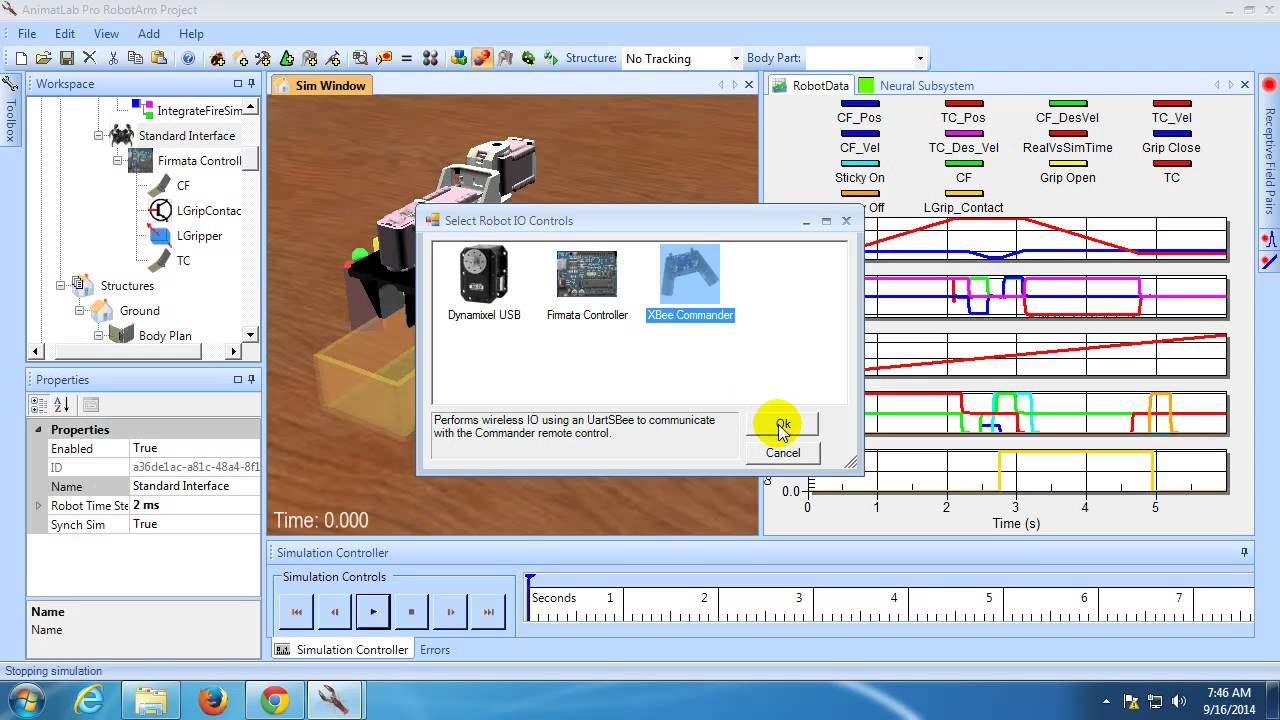The height and width of the screenshot is (720, 1280).
Task: Toggle auto-hide pin on Properties panel
Action: pos(252,380)
